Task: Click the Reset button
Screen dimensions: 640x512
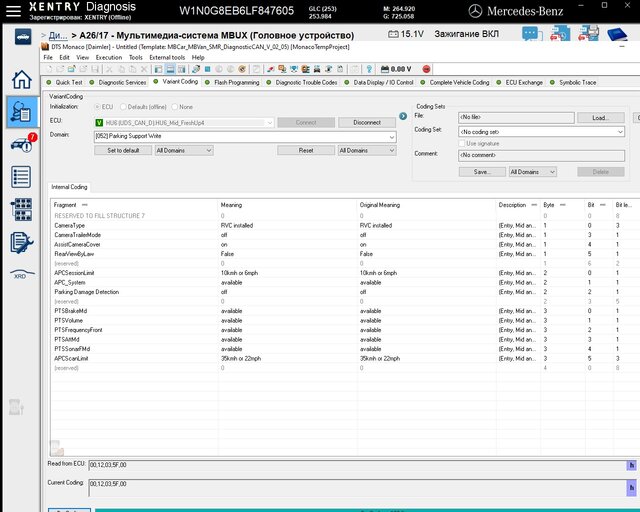Action: click(x=306, y=150)
